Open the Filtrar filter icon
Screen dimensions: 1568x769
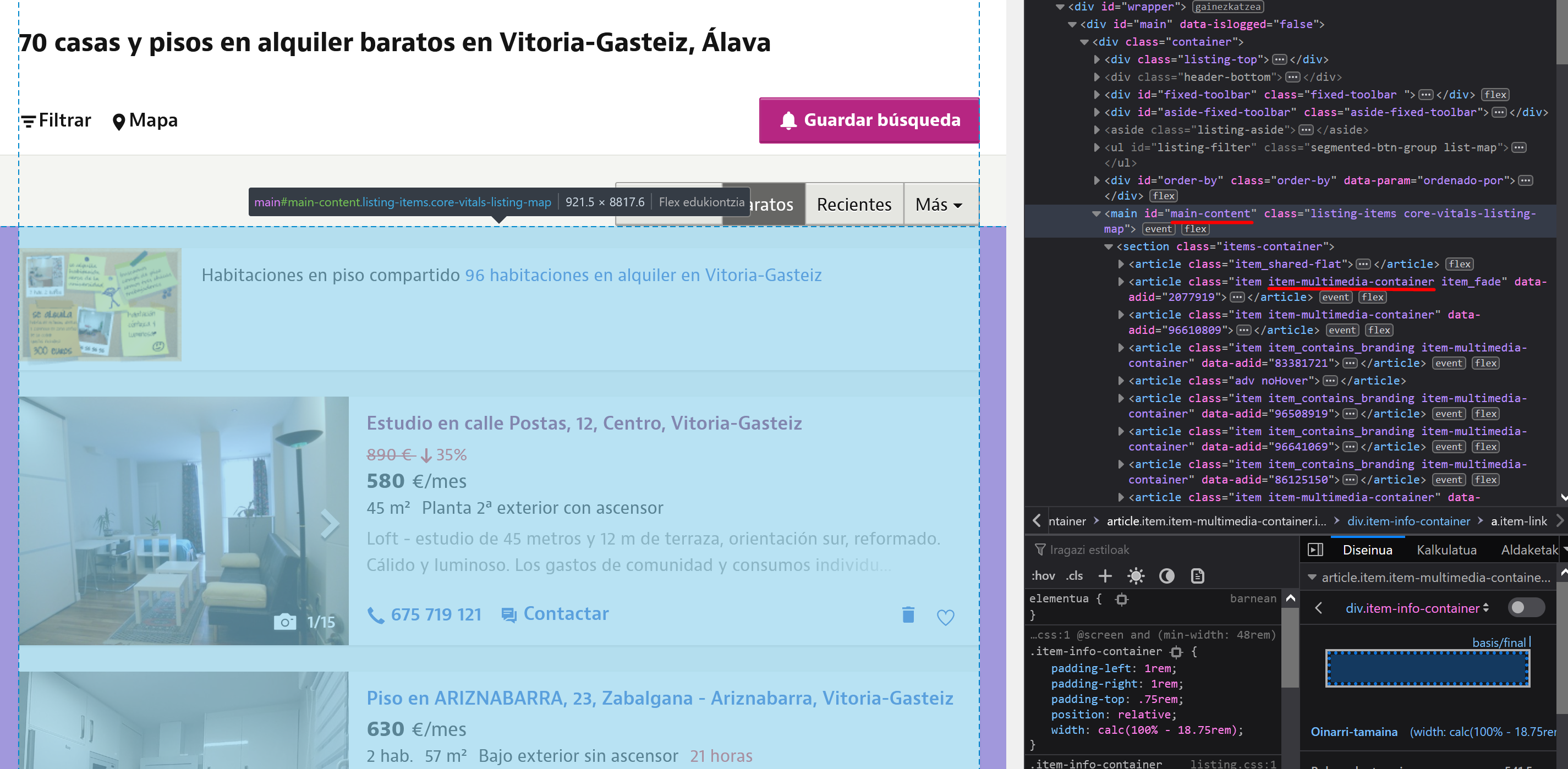pos(29,121)
